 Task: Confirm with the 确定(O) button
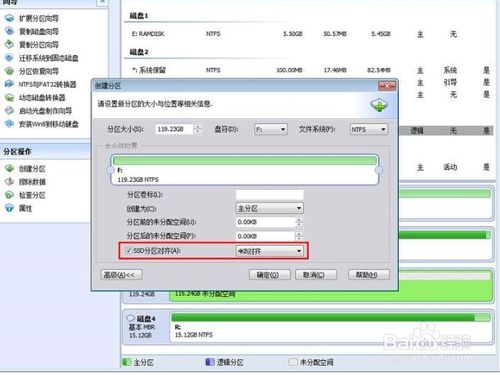pos(270,275)
